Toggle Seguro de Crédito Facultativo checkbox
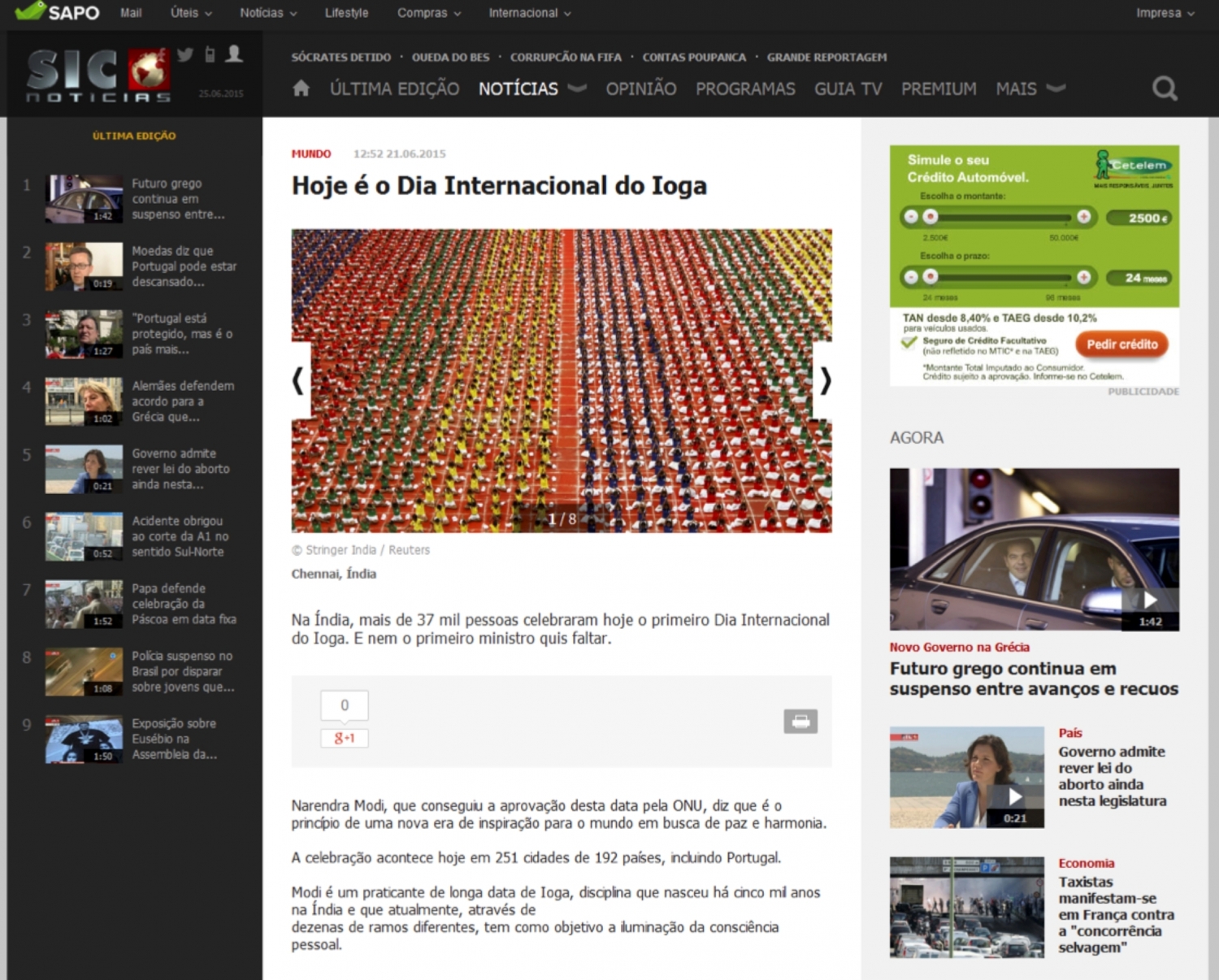This screenshot has width=1219, height=980. coord(909,342)
